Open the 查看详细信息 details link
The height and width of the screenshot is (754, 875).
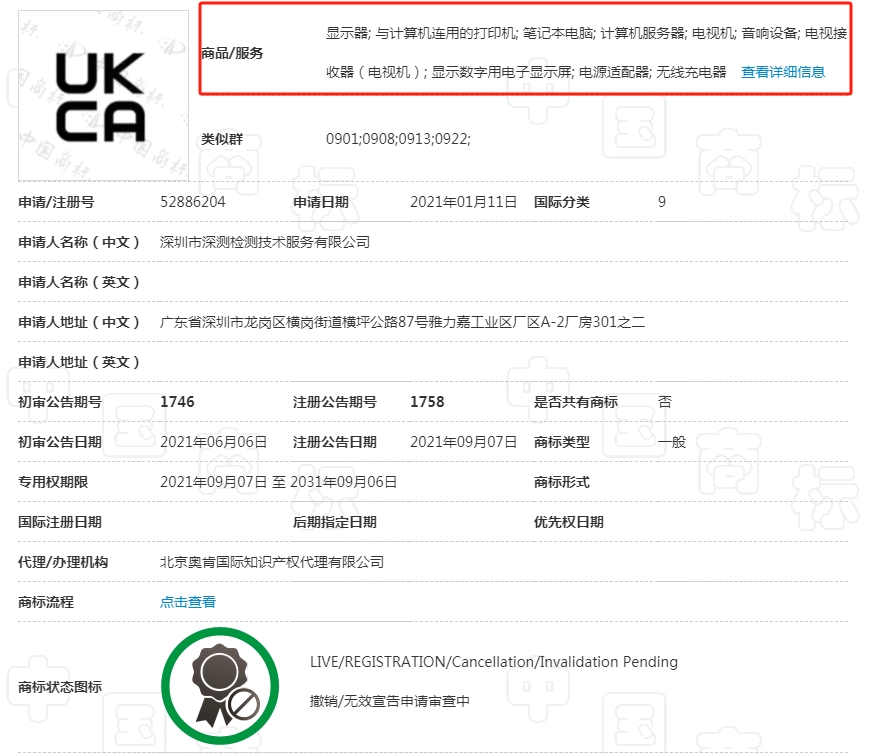coord(782,72)
